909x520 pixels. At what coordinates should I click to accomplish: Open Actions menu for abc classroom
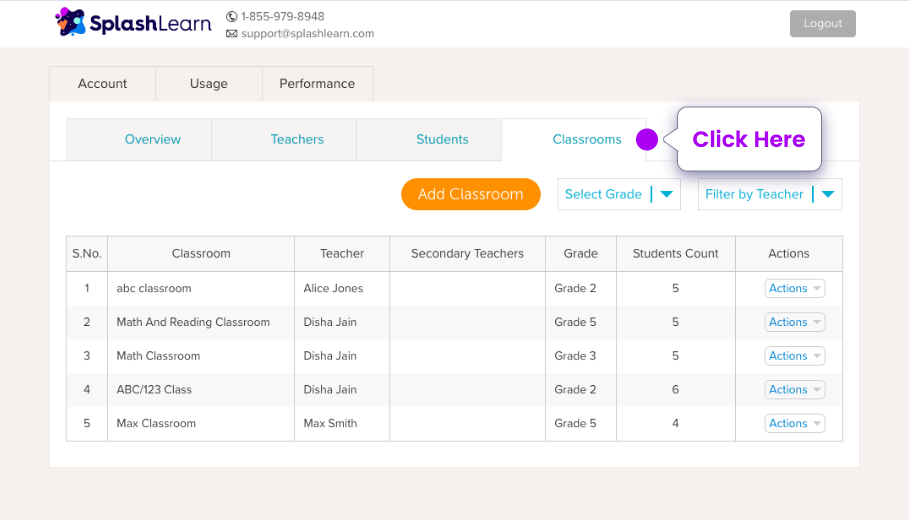pyautogui.click(x=794, y=288)
